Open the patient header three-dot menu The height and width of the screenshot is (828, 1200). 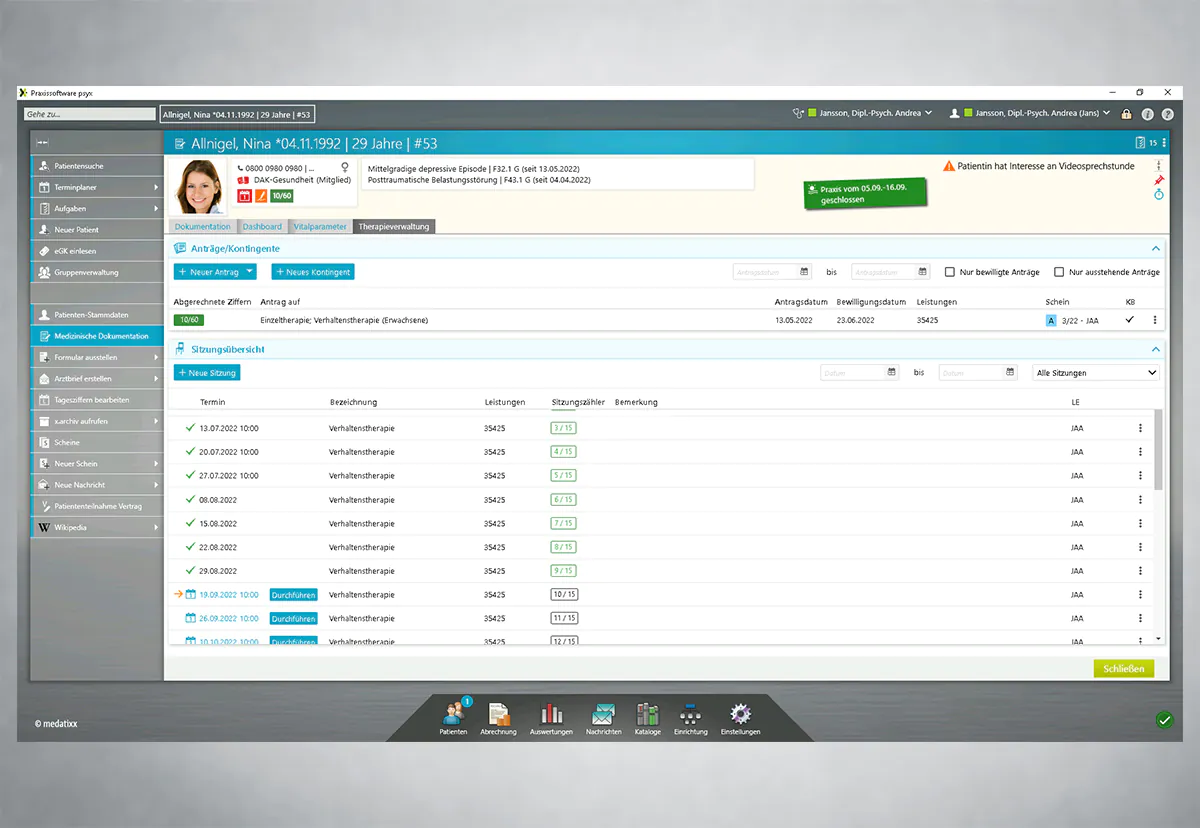point(1164,143)
